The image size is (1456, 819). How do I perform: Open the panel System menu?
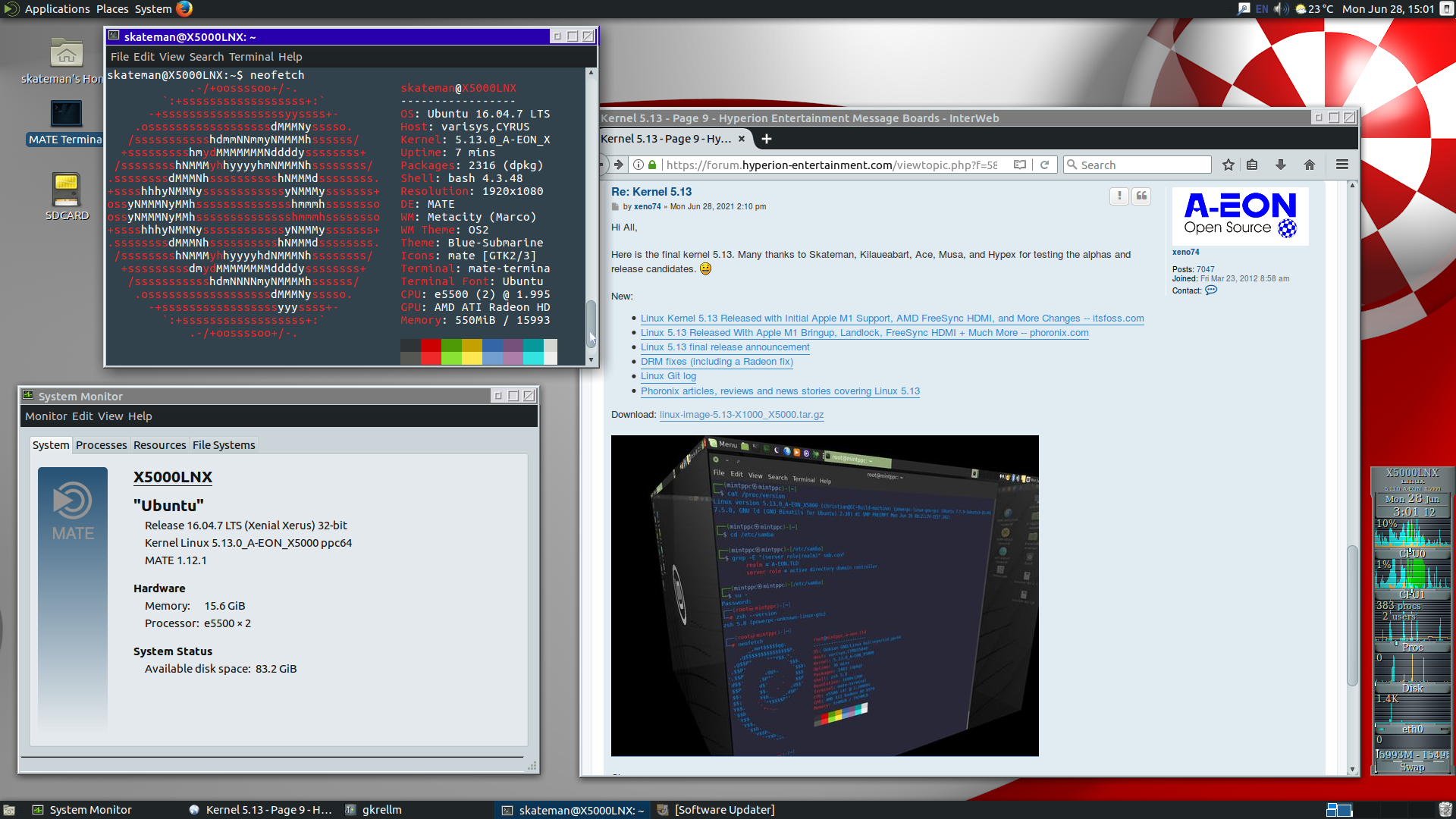[x=153, y=9]
